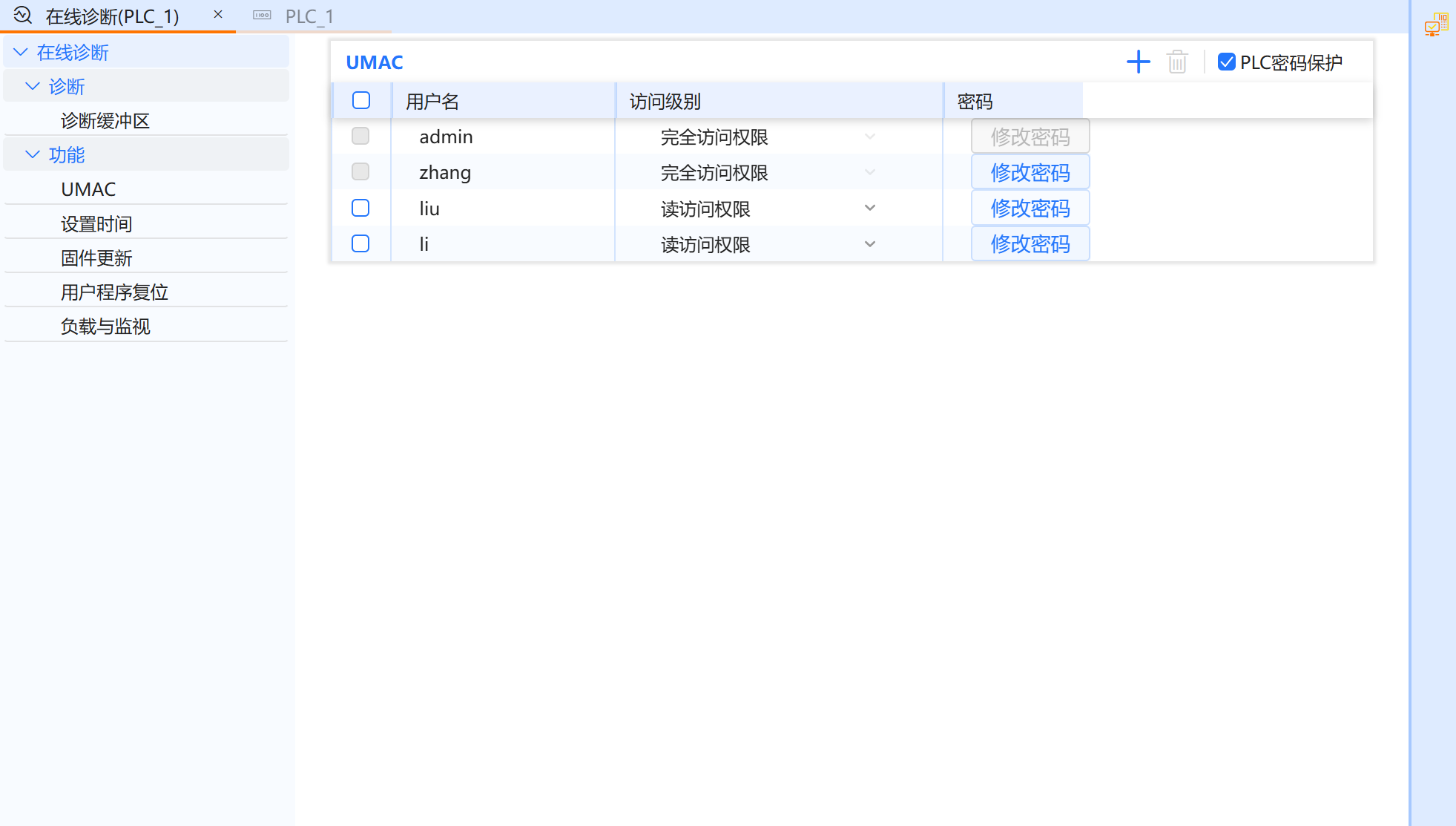Click the plus icon to add user
The width and height of the screenshot is (1456, 826).
coord(1138,62)
